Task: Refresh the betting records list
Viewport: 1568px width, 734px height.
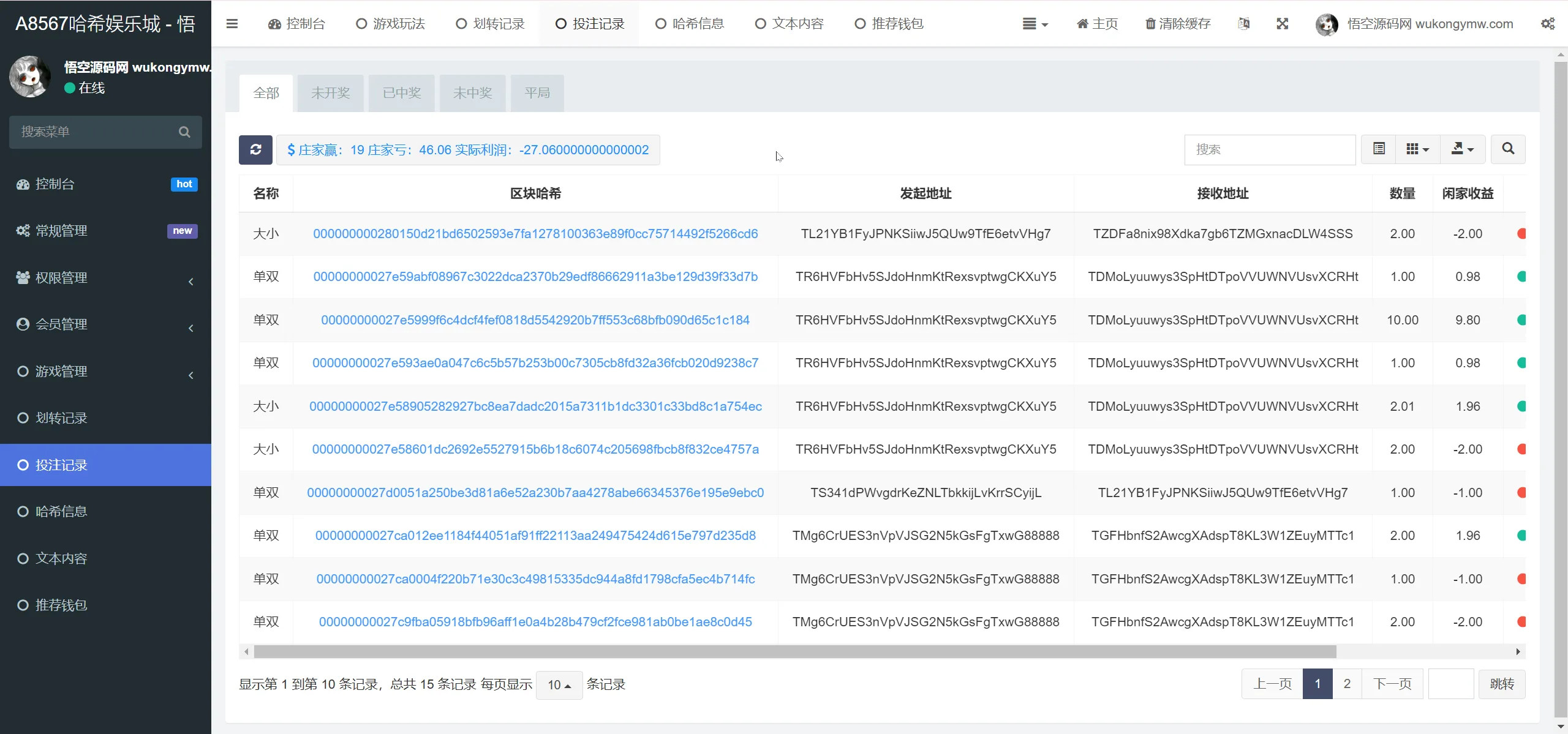Action: coord(255,149)
